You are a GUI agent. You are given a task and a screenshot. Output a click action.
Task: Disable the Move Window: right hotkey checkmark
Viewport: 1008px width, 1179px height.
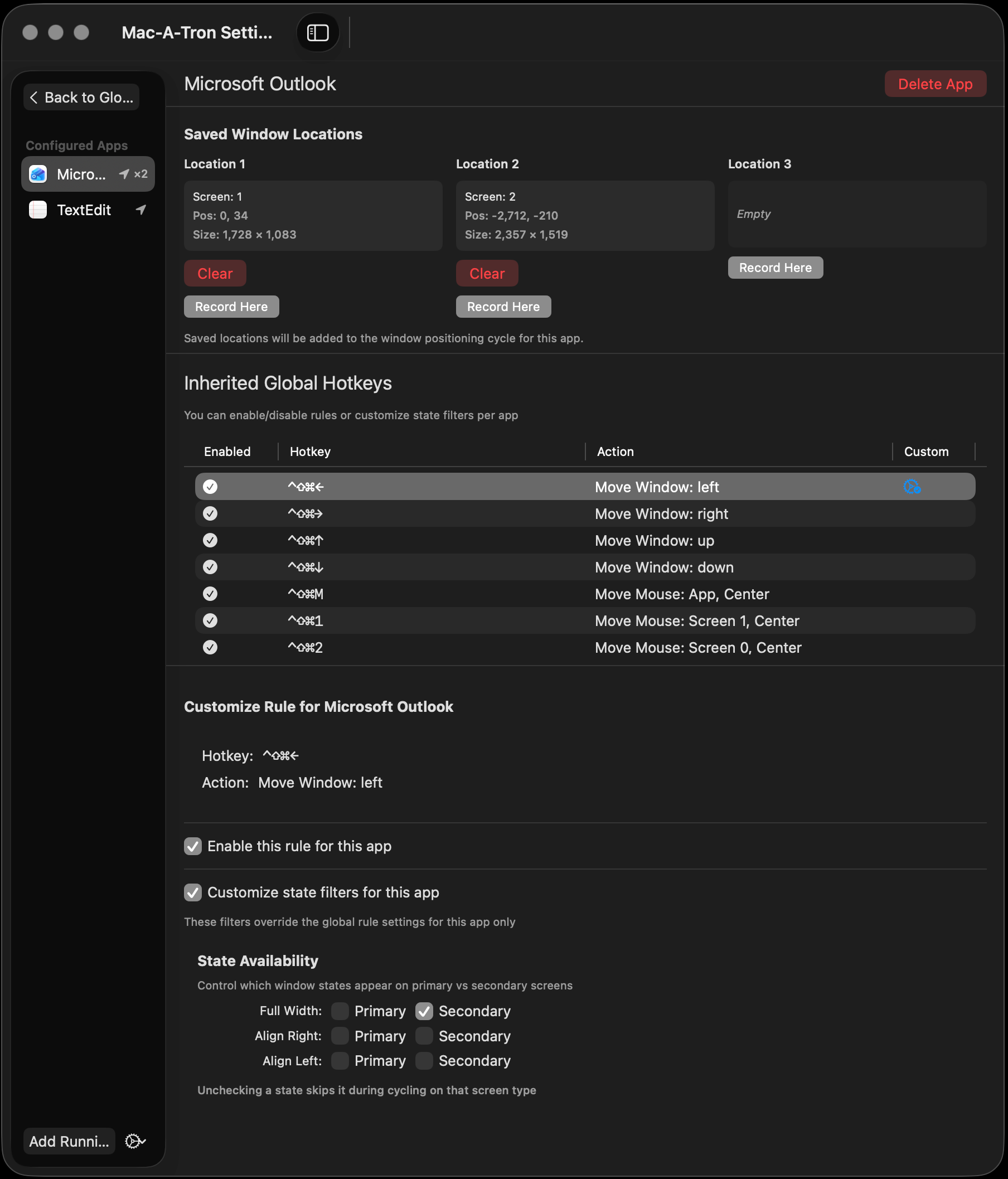(x=210, y=513)
